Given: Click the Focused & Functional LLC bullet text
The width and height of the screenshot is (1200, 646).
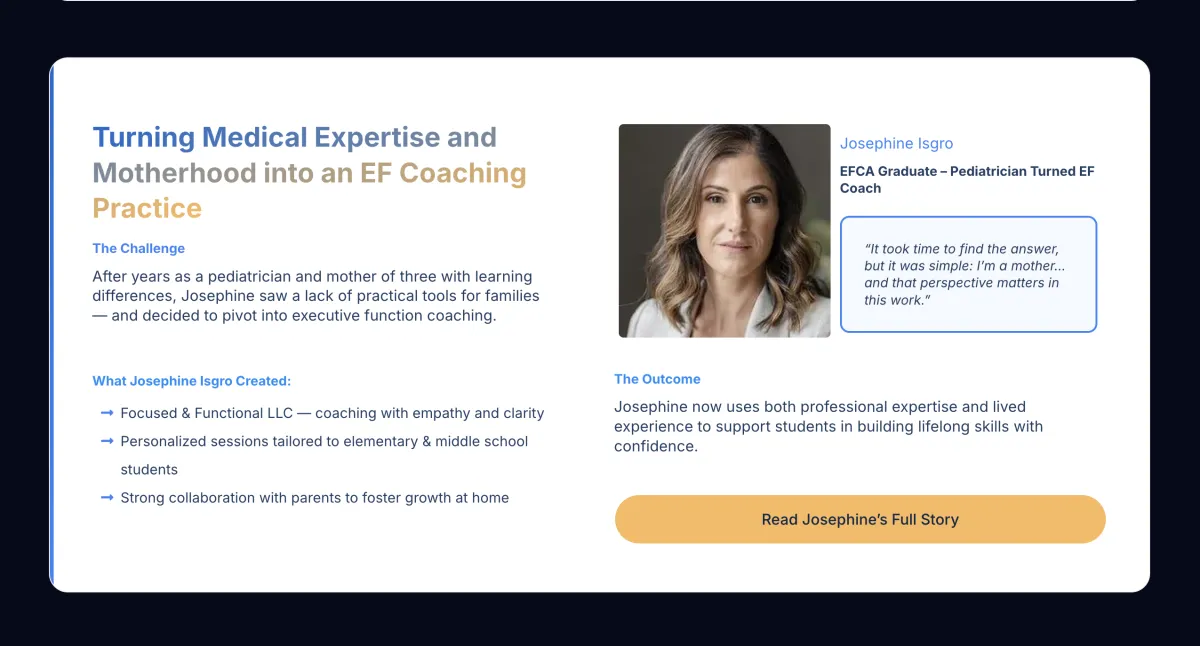Looking at the screenshot, I should point(332,413).
